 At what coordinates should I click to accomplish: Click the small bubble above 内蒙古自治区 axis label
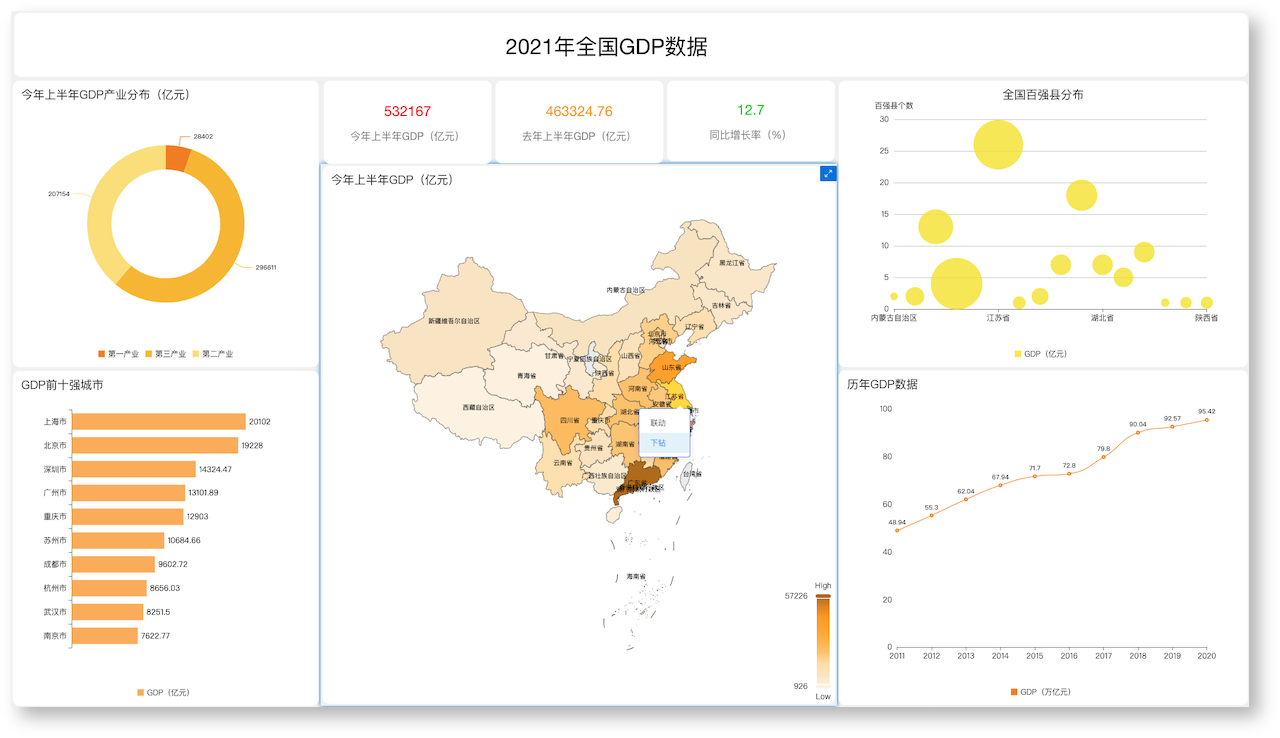pyautogui.click(x=894, y=297)
